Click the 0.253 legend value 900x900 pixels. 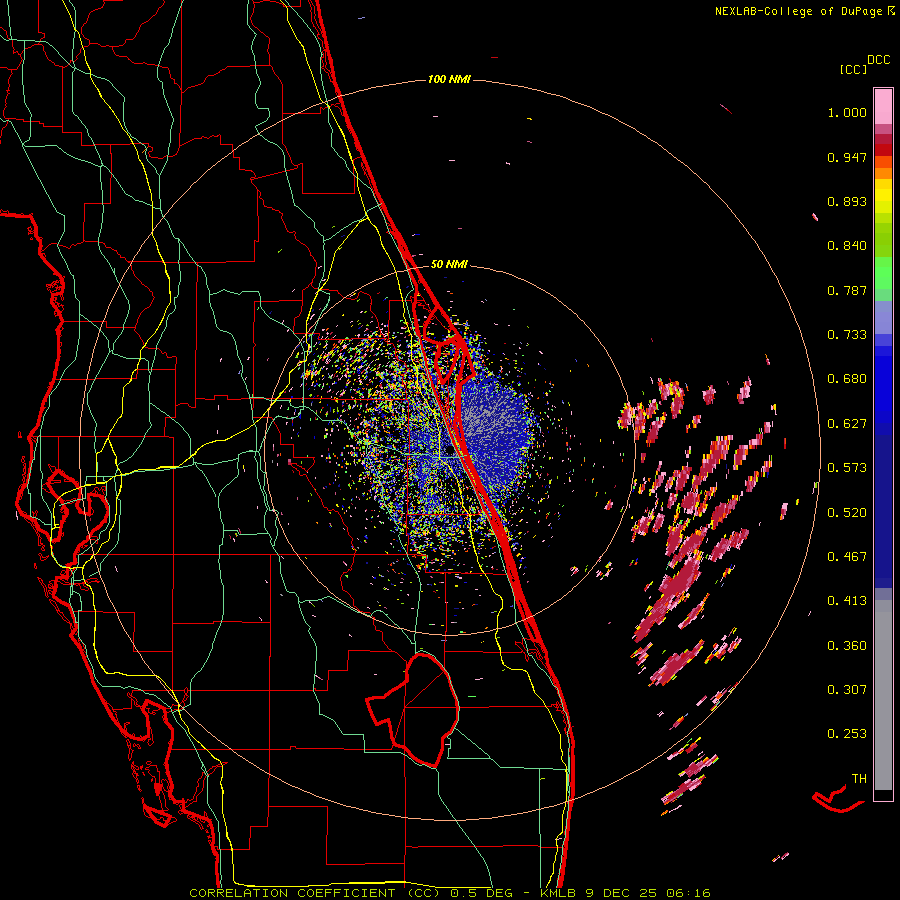(847, 734)
